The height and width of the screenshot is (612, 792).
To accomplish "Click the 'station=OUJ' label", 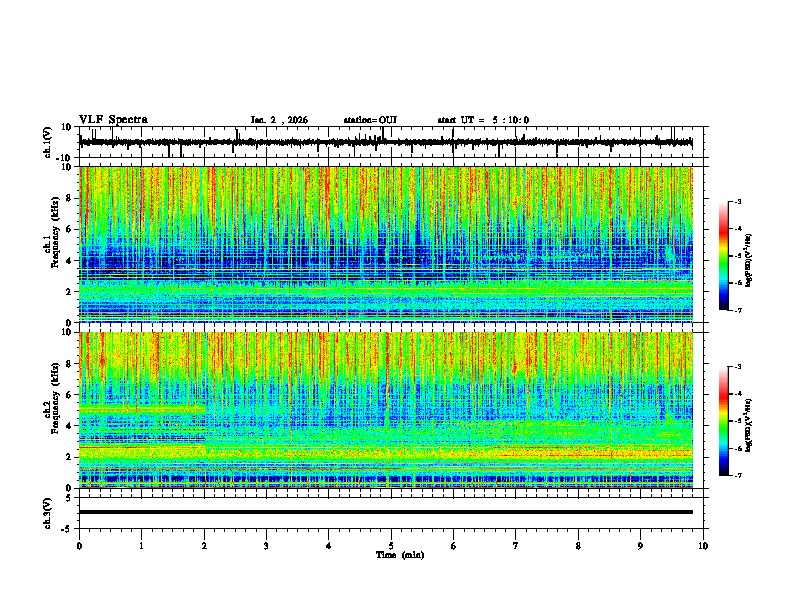I will [x=370, y=120].
